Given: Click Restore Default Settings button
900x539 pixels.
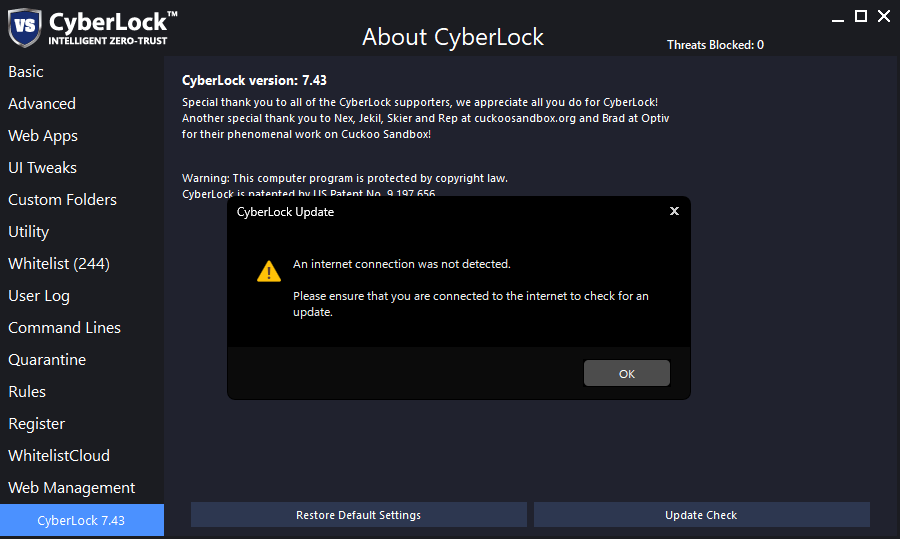Looking at the screenshot, I should (x=358, y=515).
